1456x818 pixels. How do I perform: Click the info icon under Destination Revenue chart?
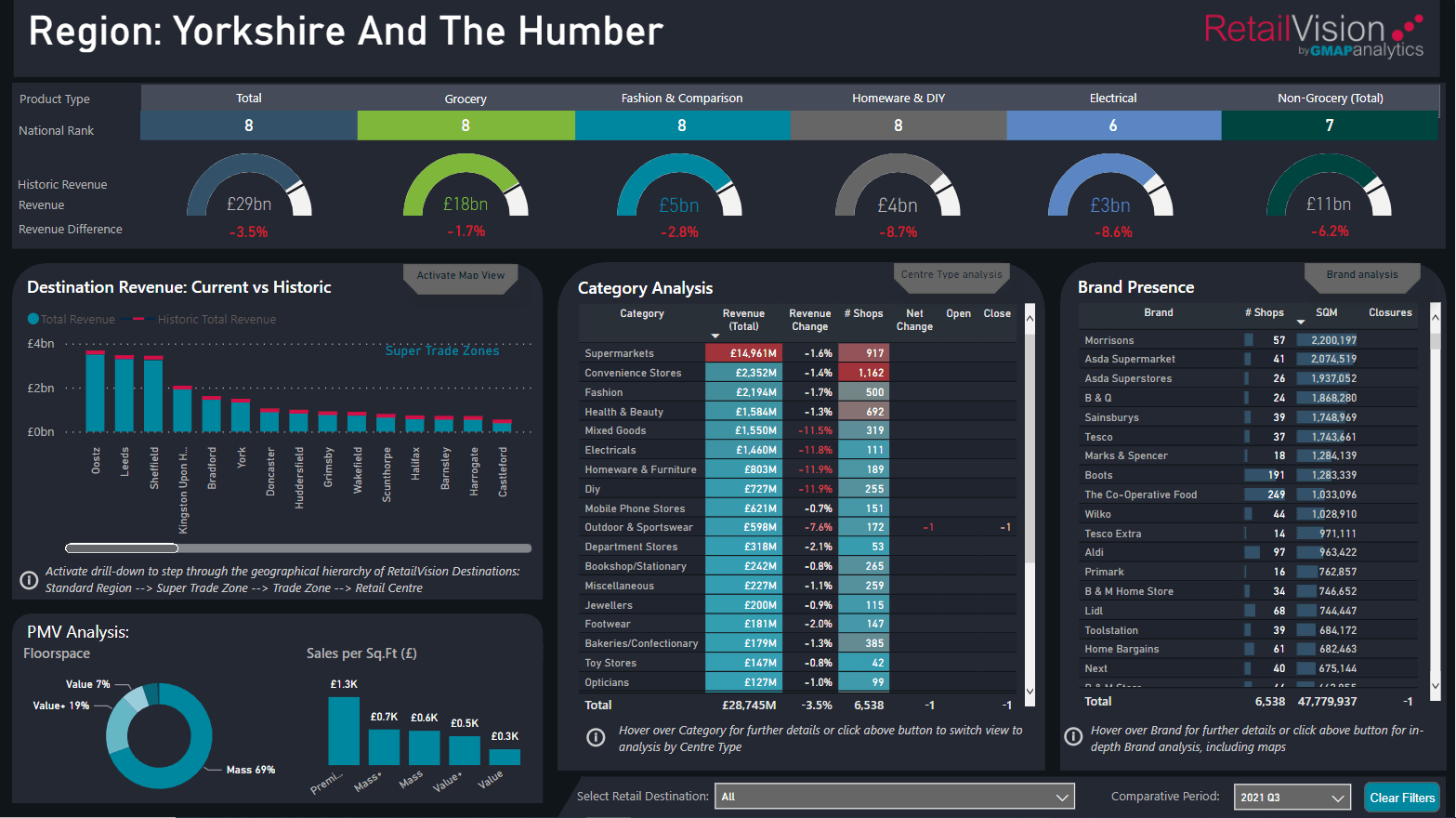(29, 580)
